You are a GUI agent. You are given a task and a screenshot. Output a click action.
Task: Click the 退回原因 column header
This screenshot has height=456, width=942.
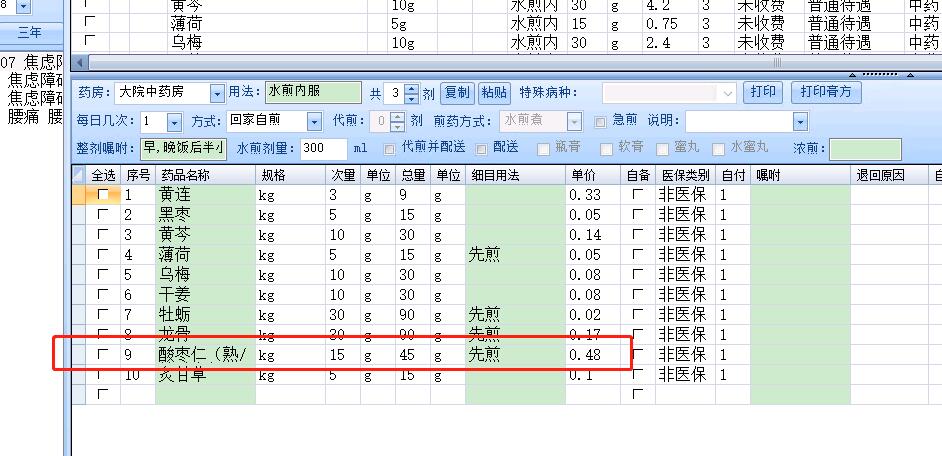point(890,175)
